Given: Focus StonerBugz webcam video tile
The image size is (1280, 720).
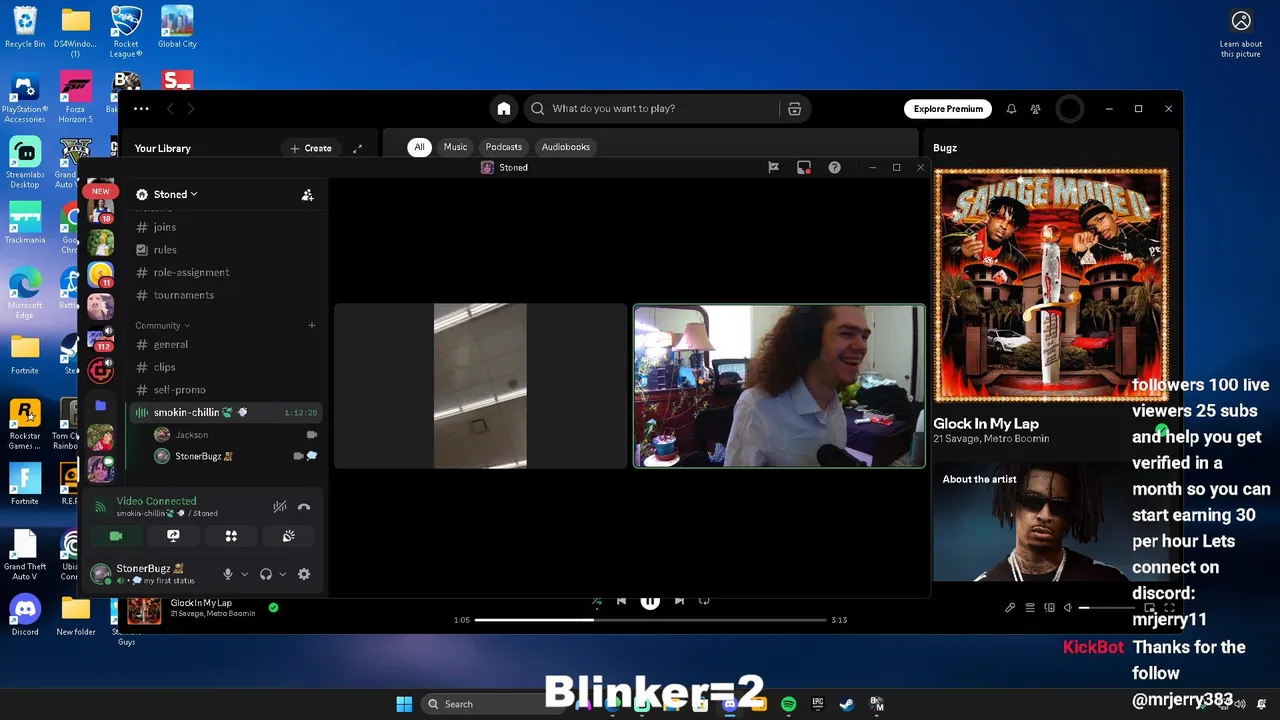Looking at the screenshot, I should (779, 386).
